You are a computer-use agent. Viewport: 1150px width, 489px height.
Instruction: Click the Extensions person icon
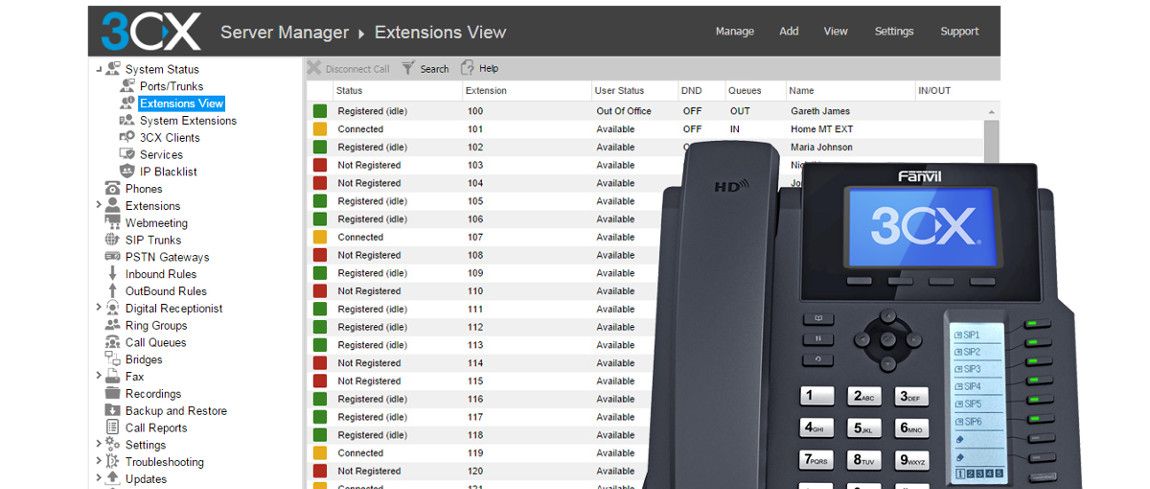112,205
